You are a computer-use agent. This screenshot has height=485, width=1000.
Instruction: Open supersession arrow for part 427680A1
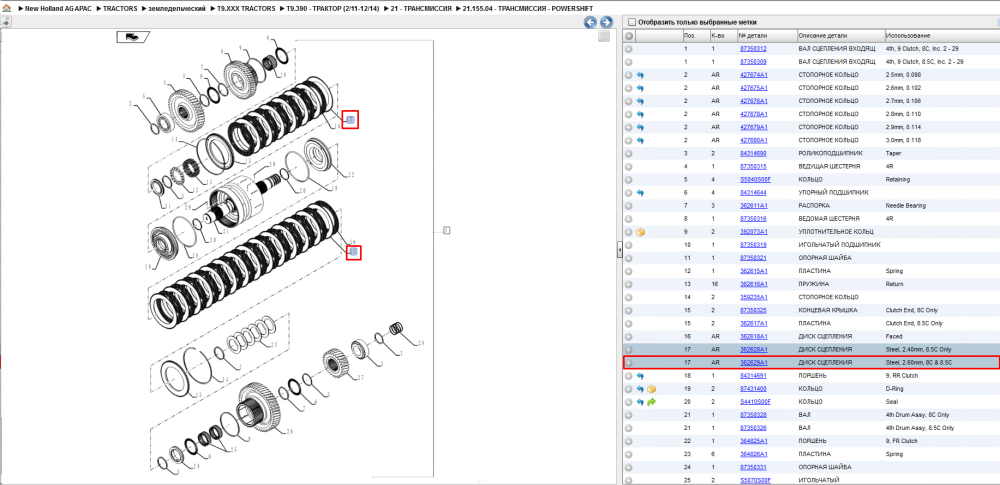(640, 140)
